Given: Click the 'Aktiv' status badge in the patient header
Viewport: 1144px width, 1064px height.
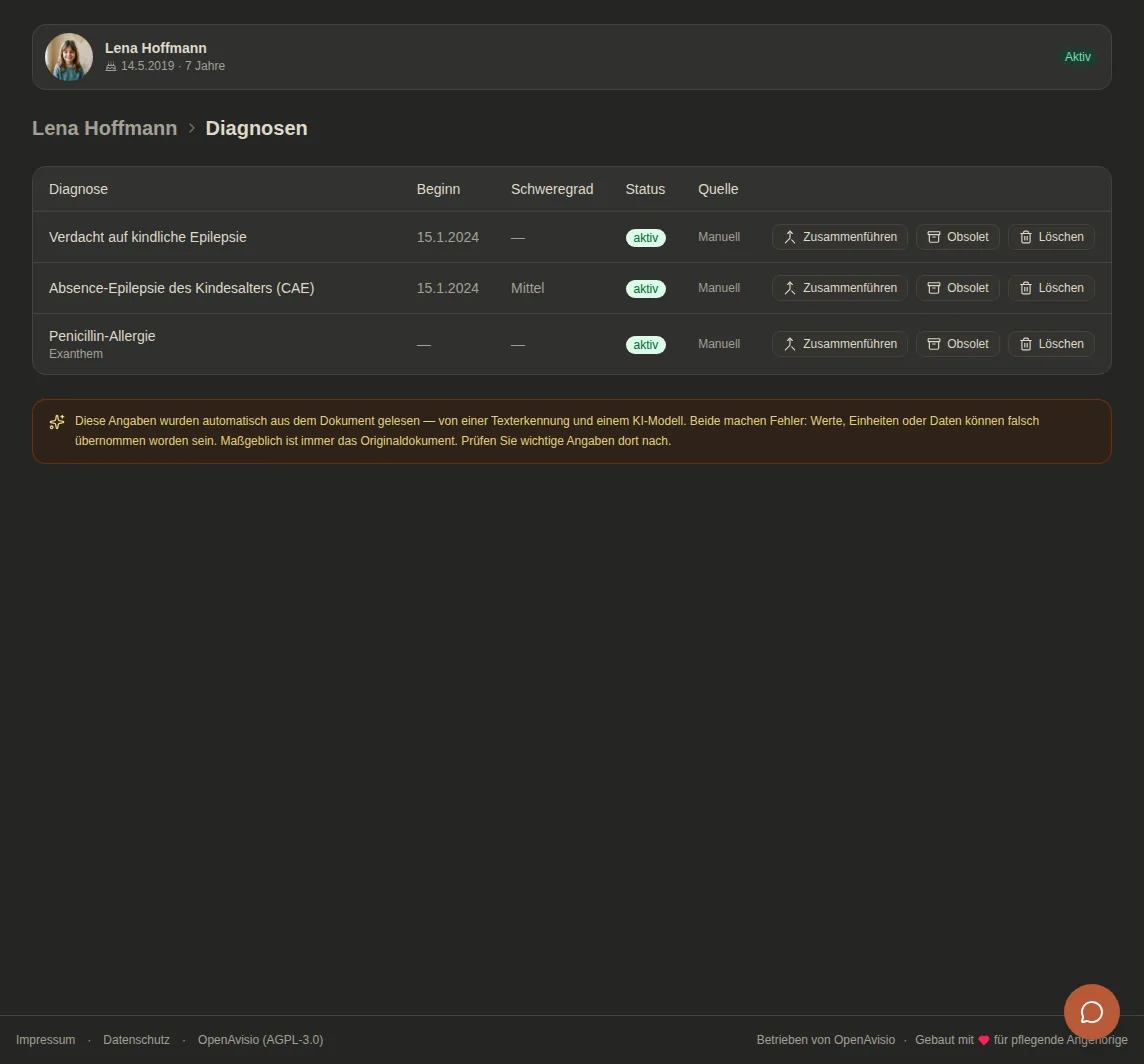Looking at the screenshot, I should click(x=1078, y=57).
